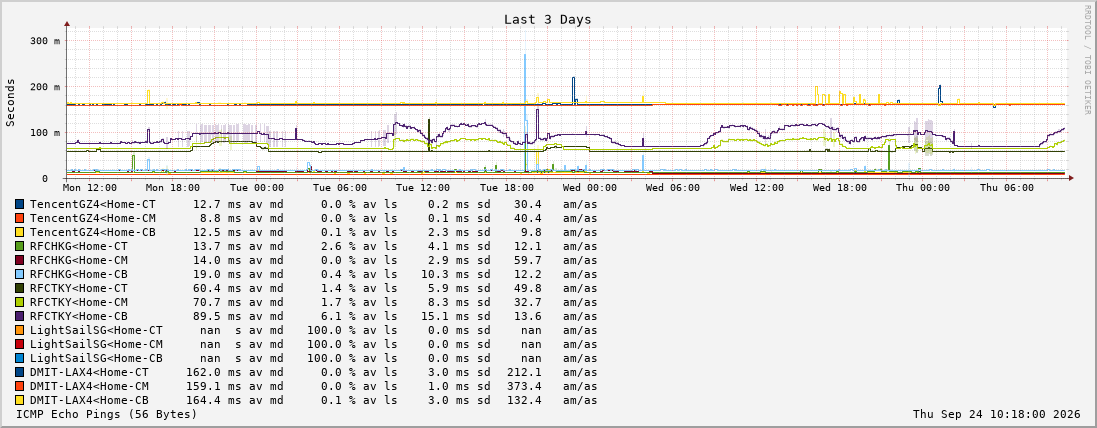
Task: Click the ICMP Echo Pings footer text
Action: [106, 414]
